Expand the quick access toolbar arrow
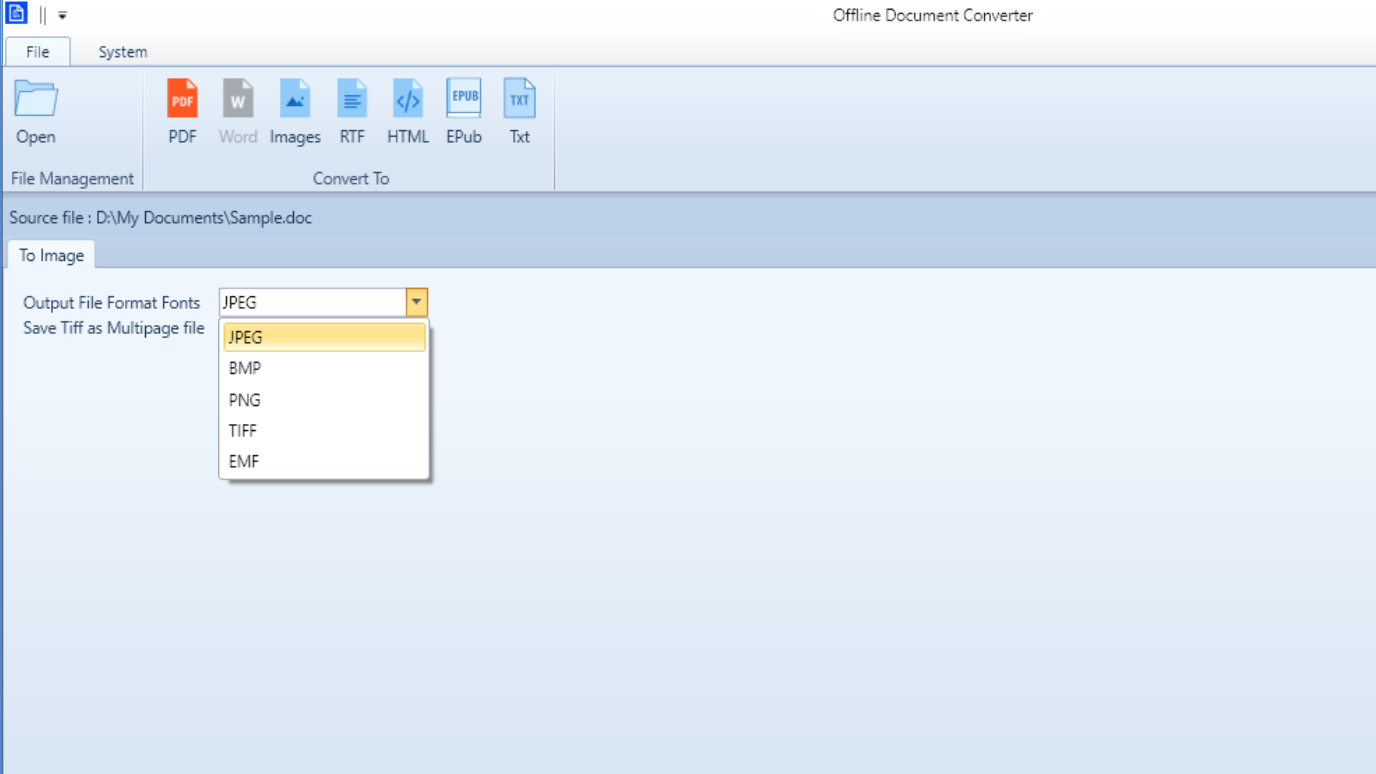 point(62,14)
